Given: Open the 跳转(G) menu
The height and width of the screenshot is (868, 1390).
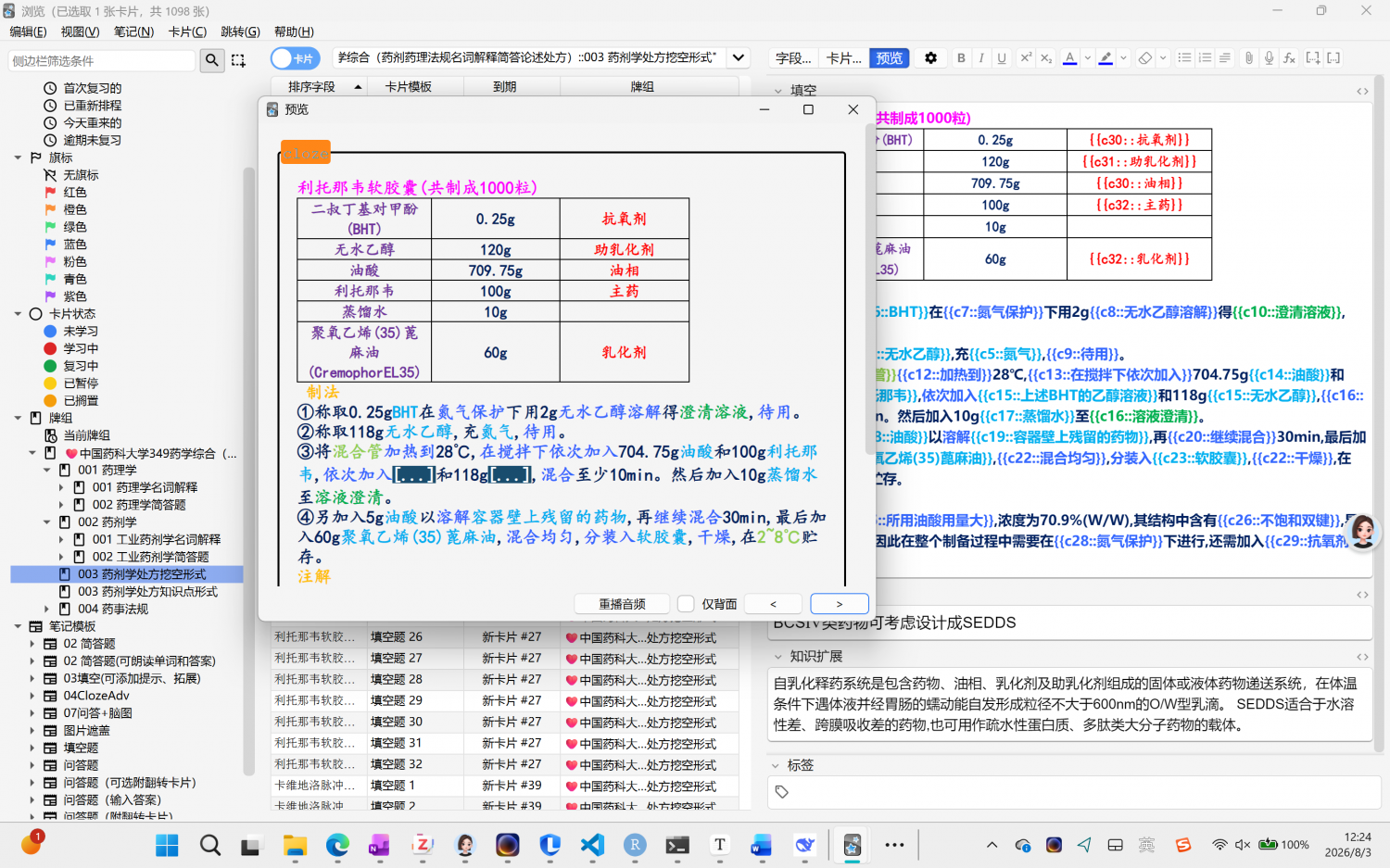Looking at the screenshot, I should pos(240,31).
